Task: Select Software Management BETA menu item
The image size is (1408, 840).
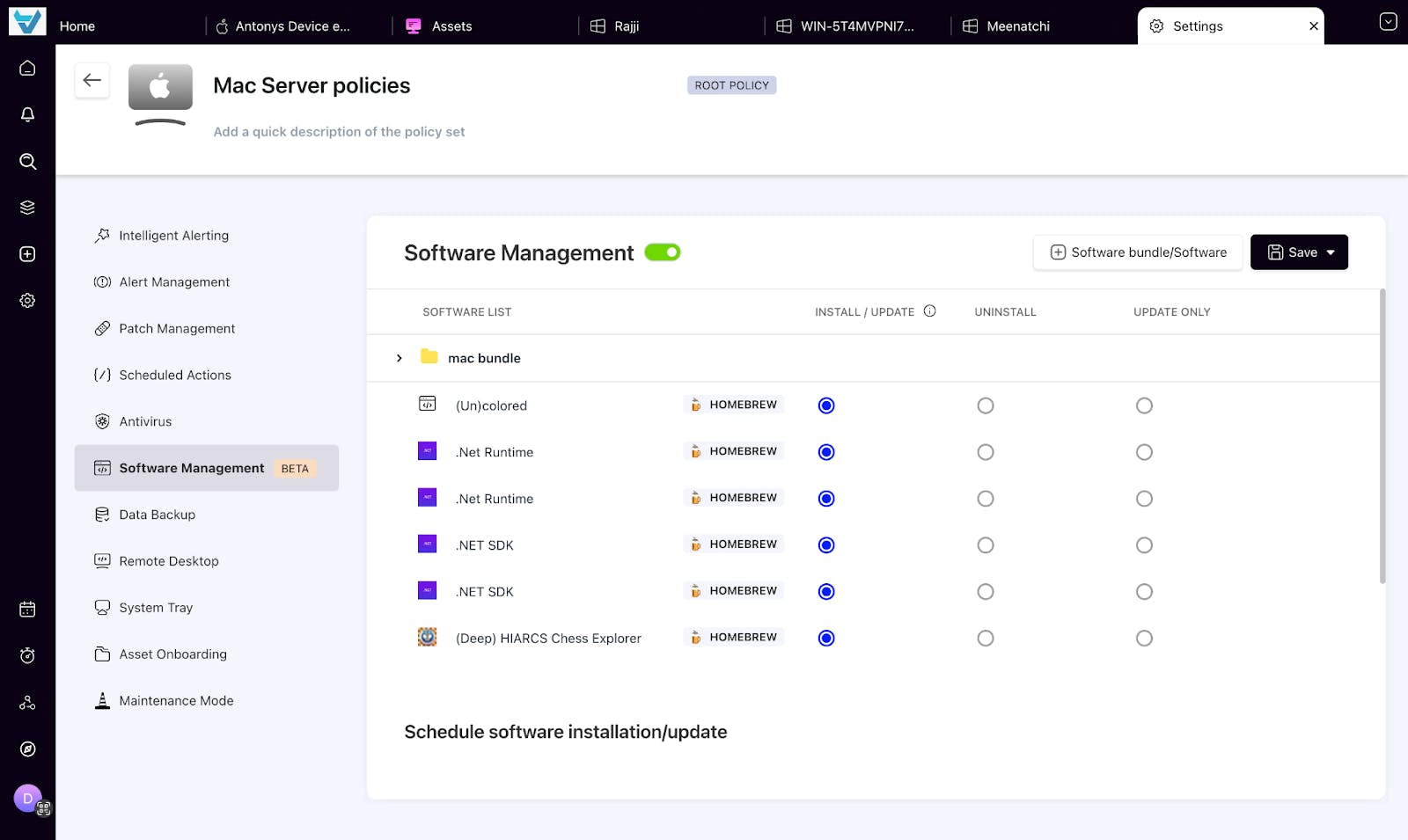Action: (207, 468)
